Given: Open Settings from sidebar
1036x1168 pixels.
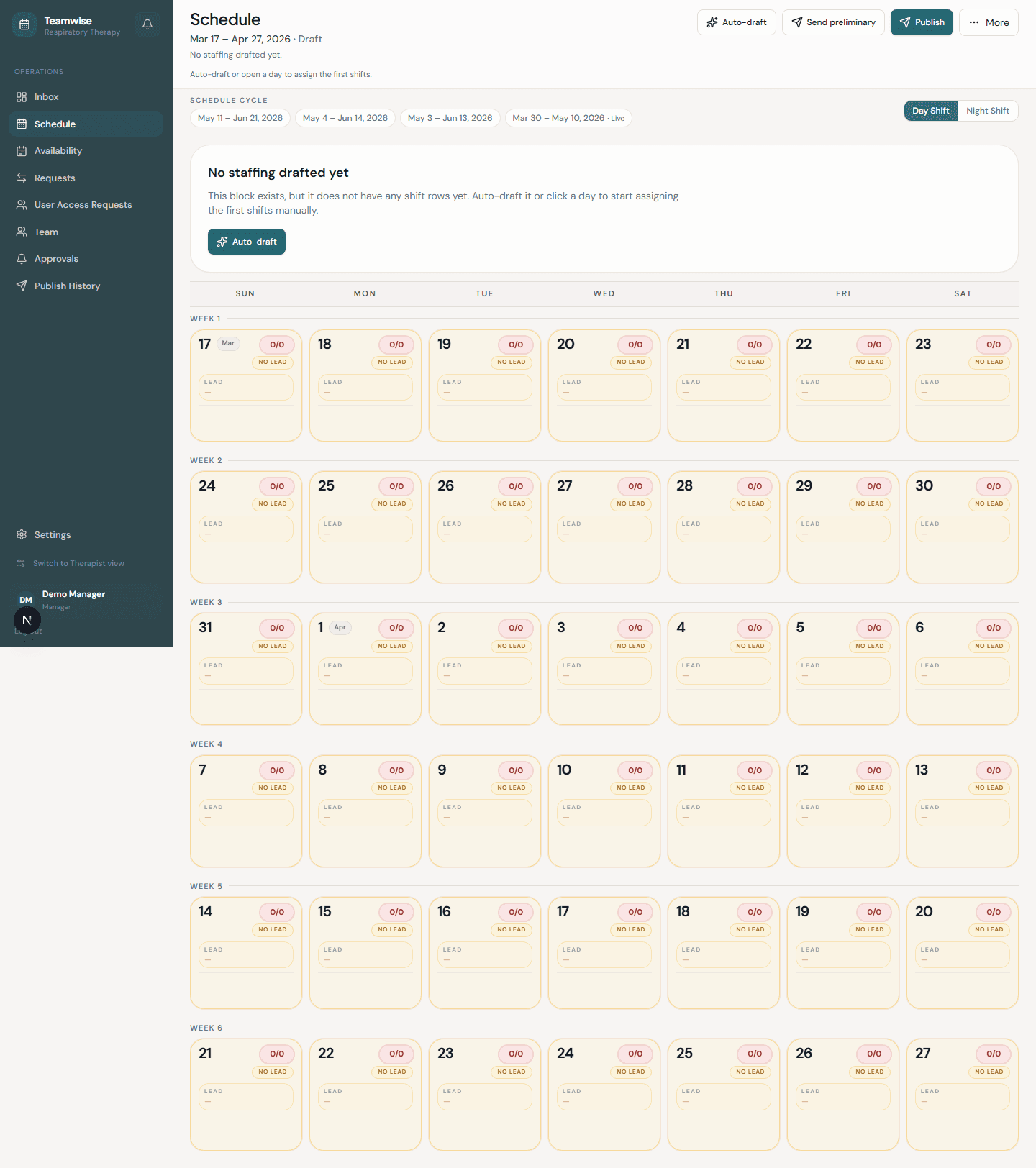Looking at the screenshot, I should click(86, 534).
